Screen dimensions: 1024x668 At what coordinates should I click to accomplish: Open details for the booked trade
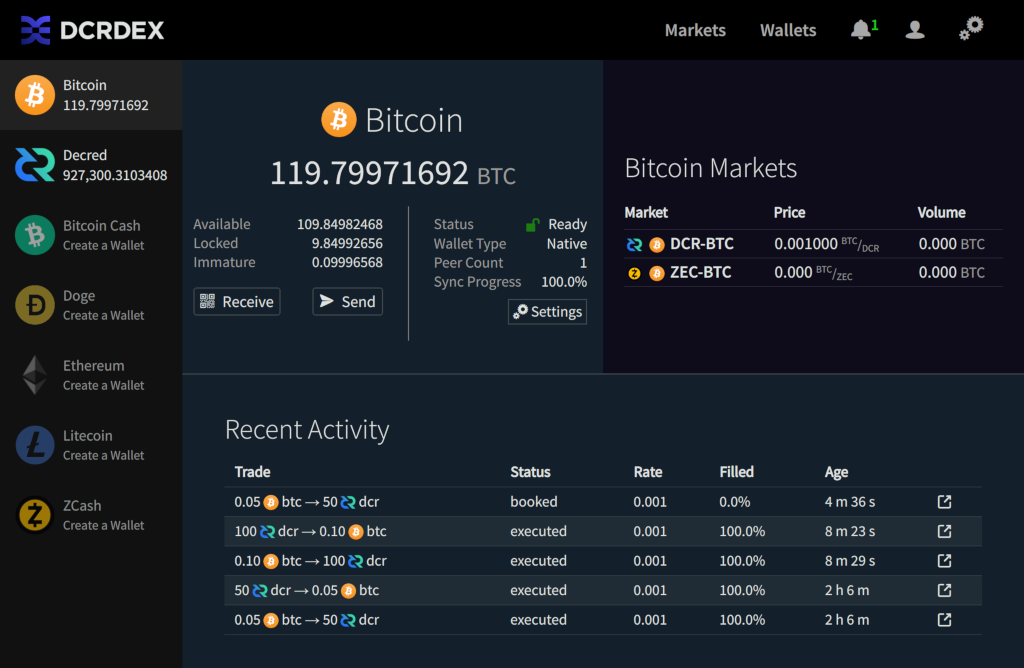click(944, 501)
